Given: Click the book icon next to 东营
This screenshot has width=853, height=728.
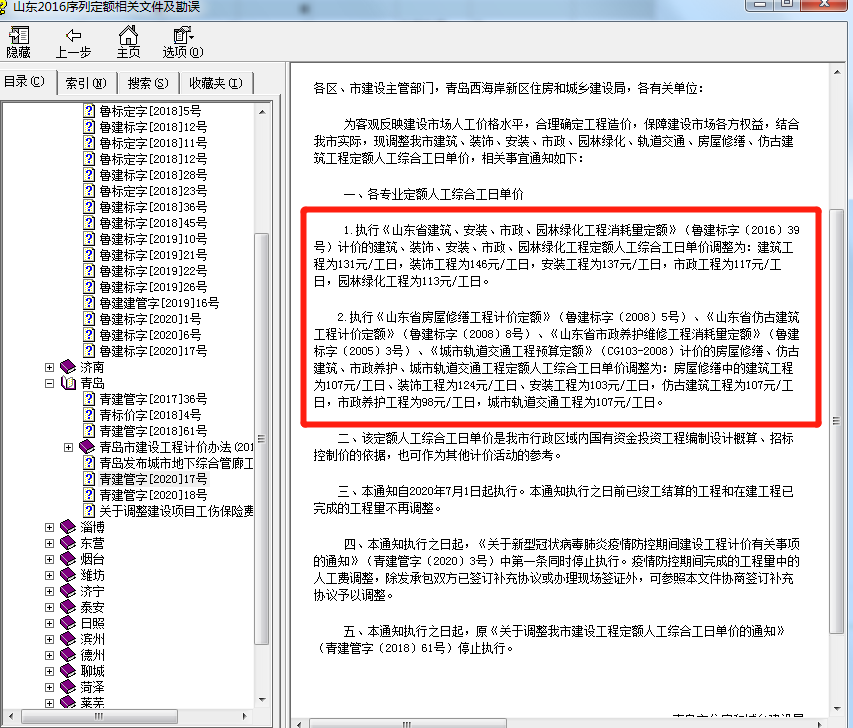Looking at the screenshot, I should point(68,543).
